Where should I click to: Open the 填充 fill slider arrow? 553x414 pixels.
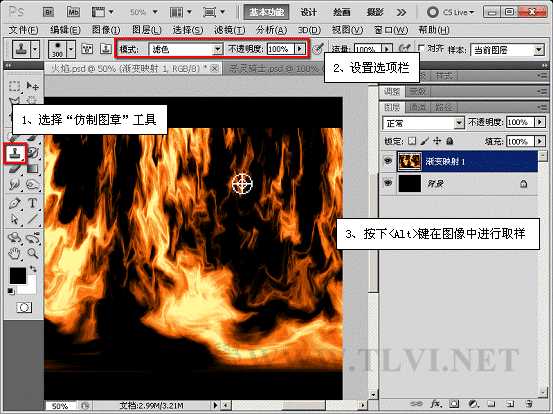click(540, 141)
